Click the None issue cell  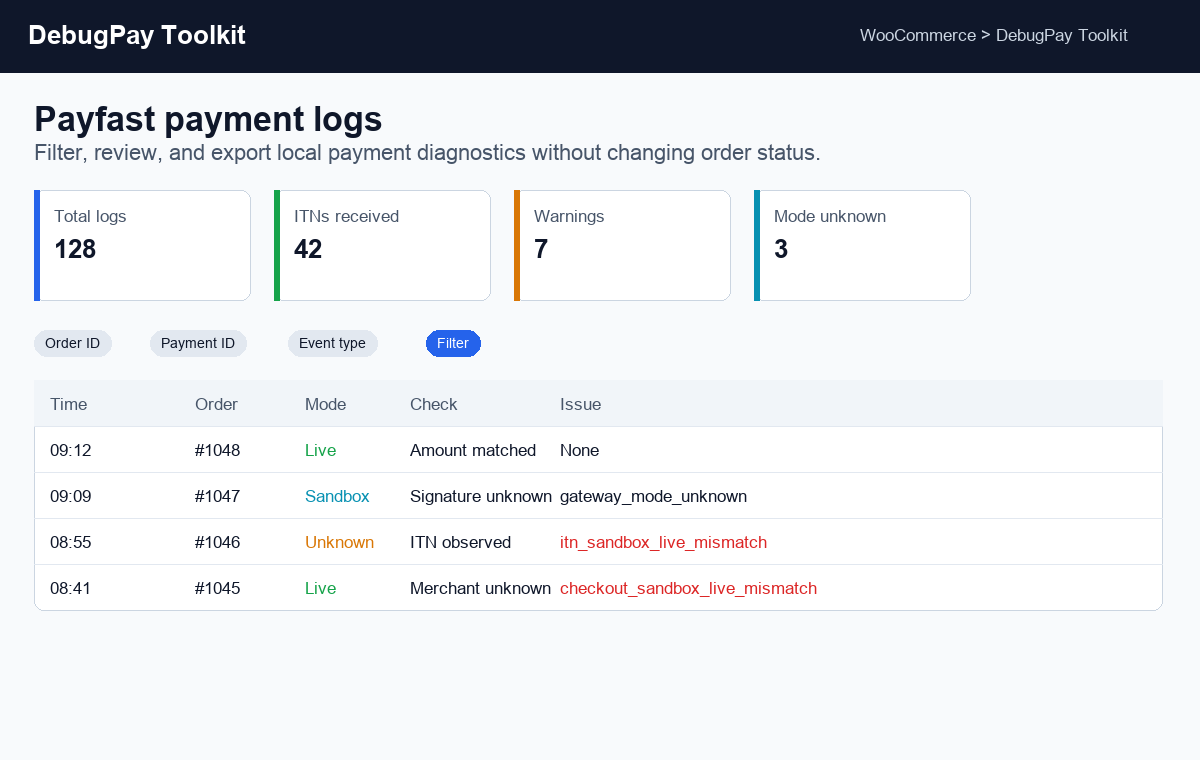coord(580,450)
